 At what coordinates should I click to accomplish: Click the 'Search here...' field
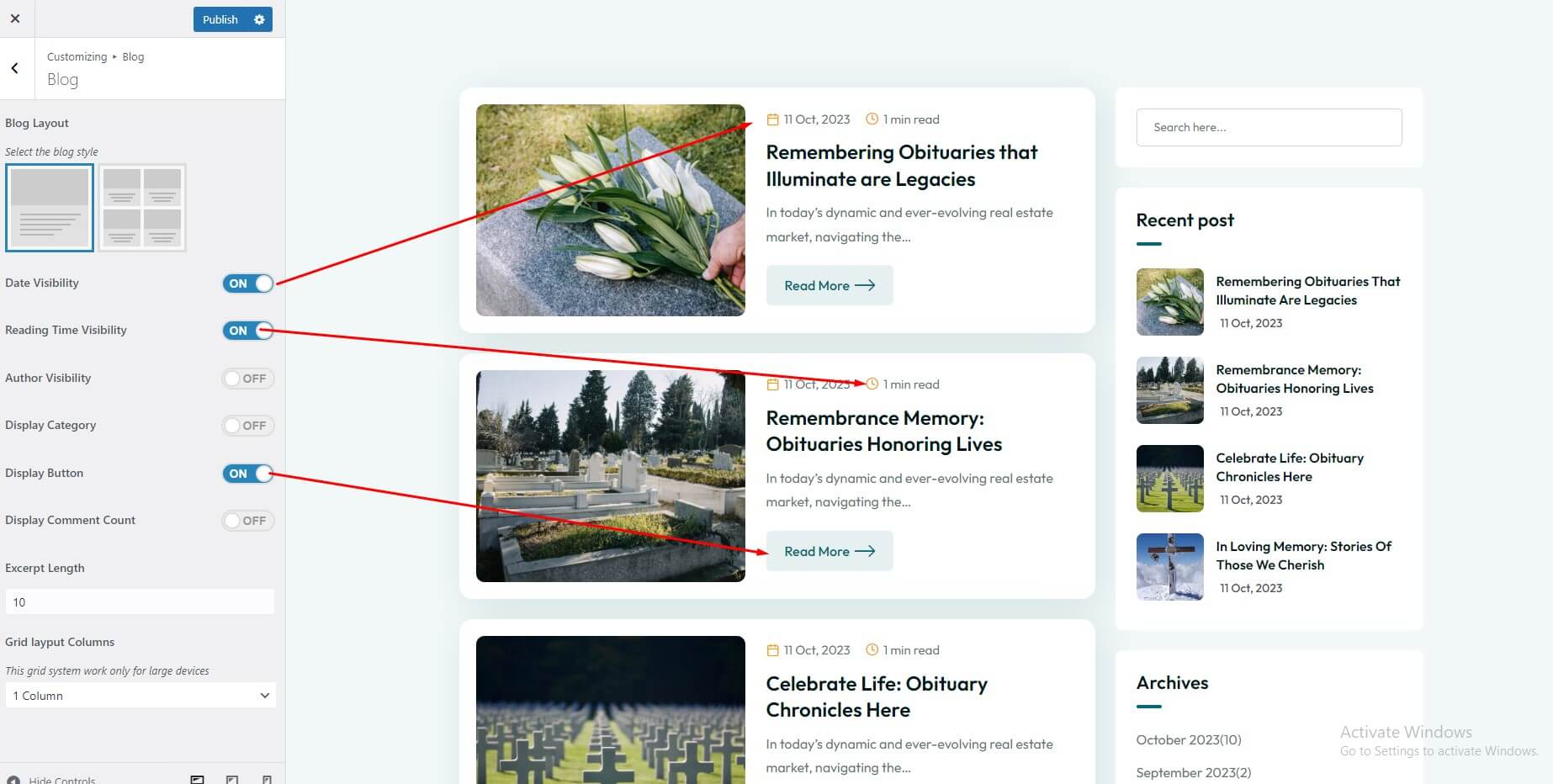pyautogui.click(x=1269, y=127)
